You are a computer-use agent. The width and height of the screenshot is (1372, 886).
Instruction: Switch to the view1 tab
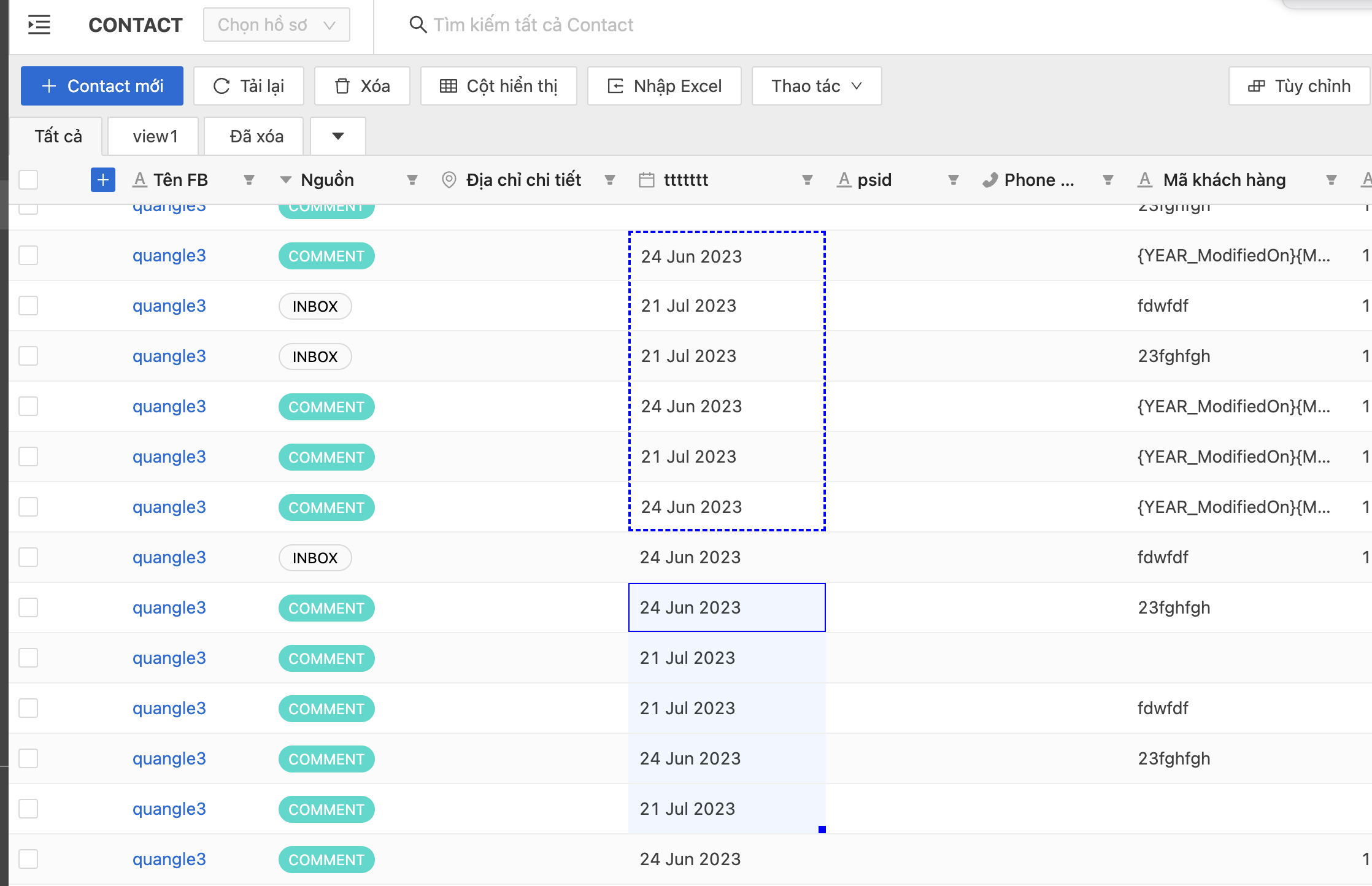click(154, 136)
